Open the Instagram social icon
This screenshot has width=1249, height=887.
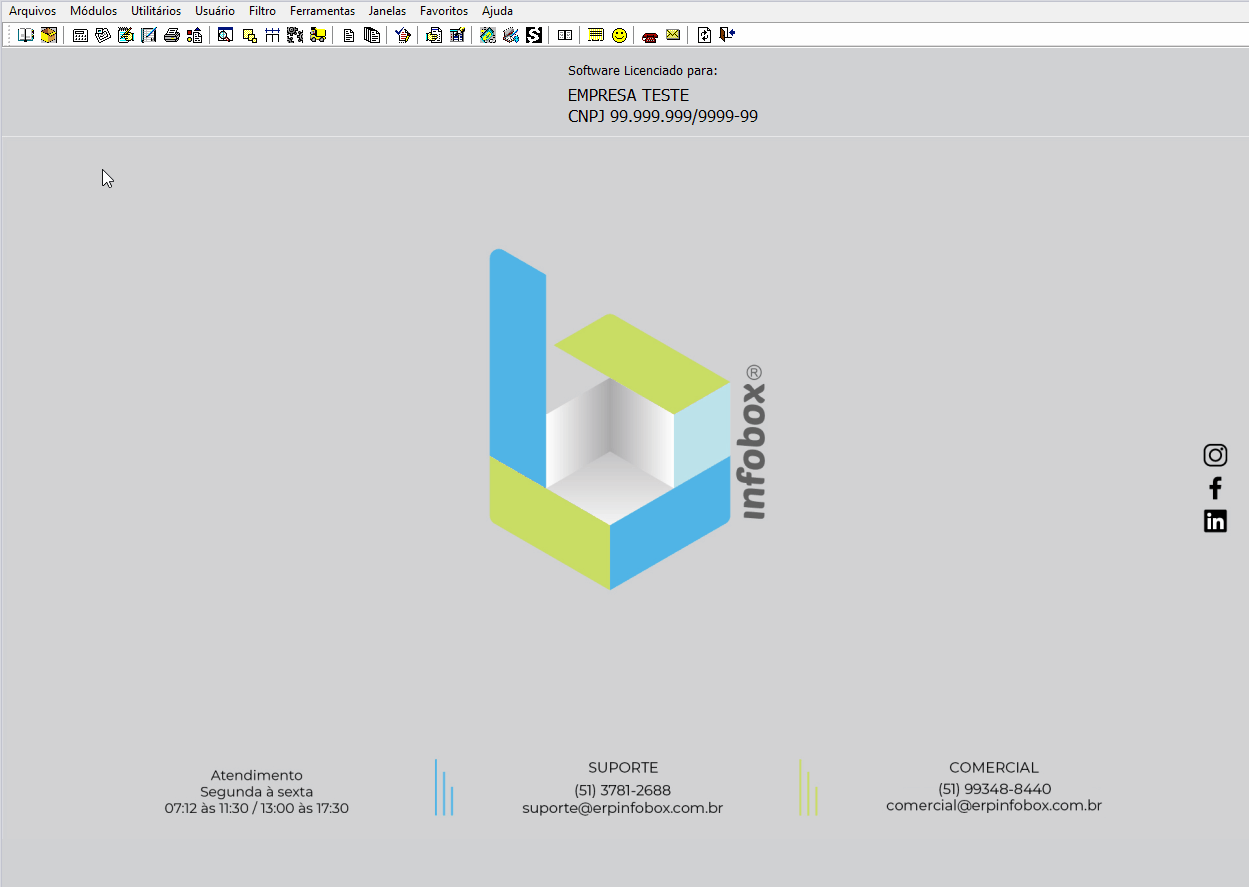(1215, 455)
